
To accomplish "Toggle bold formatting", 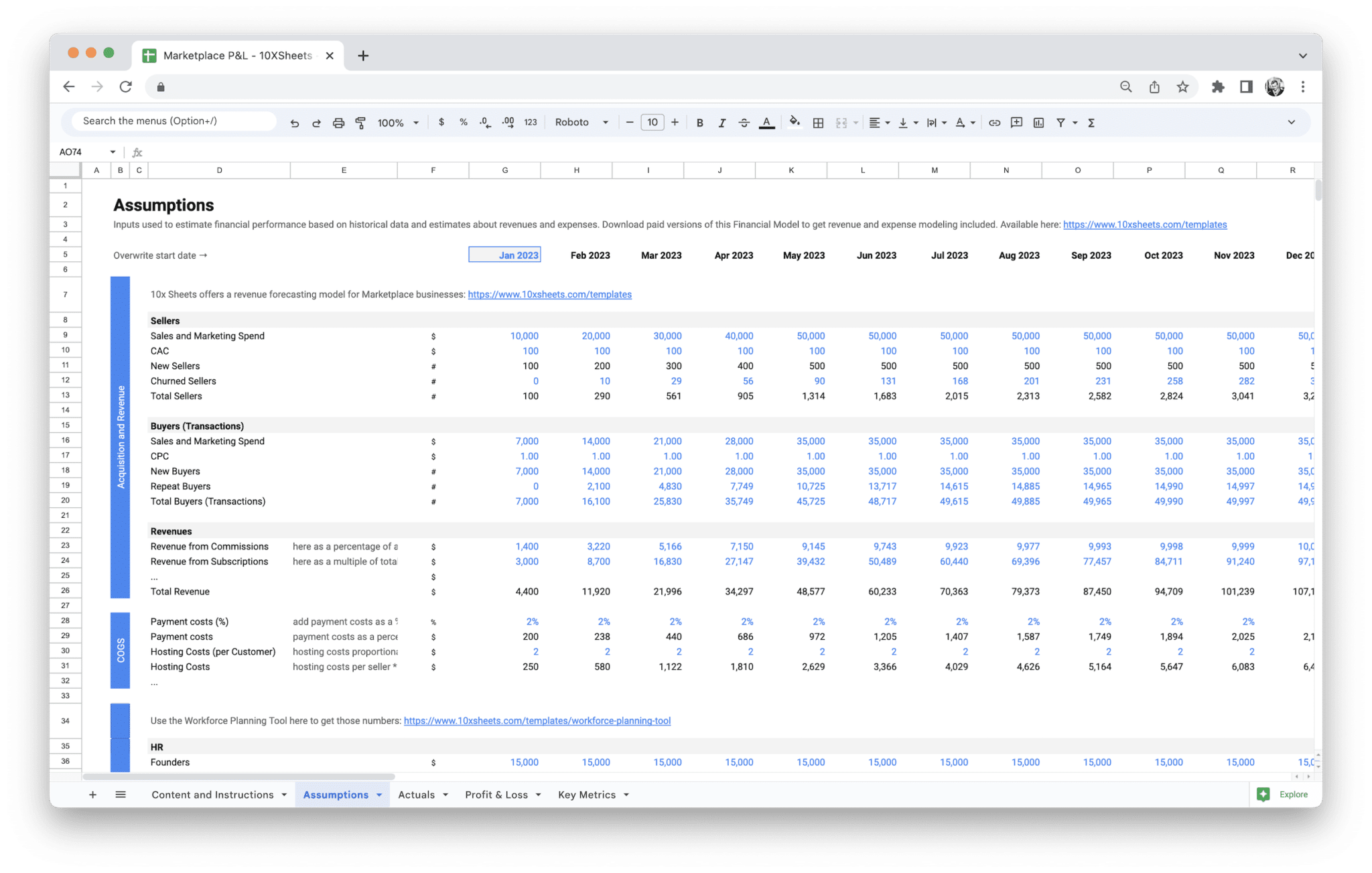I will click(x=699, y=122).
